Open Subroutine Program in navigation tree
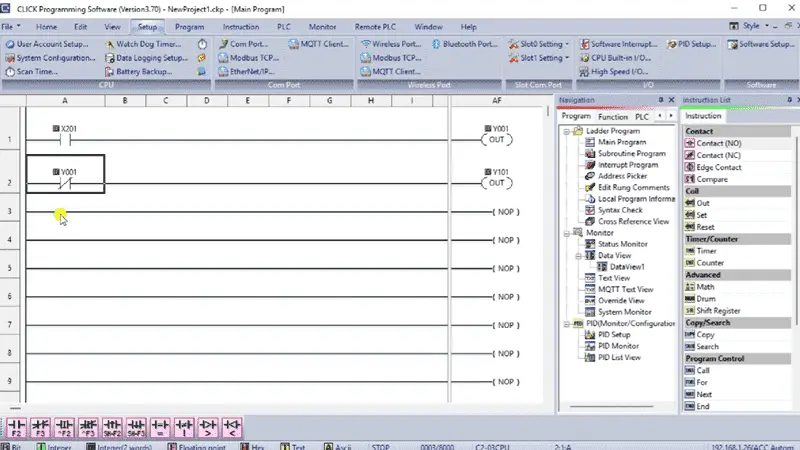This screenshot has width=800, height=450. click(x=626, y=154)
